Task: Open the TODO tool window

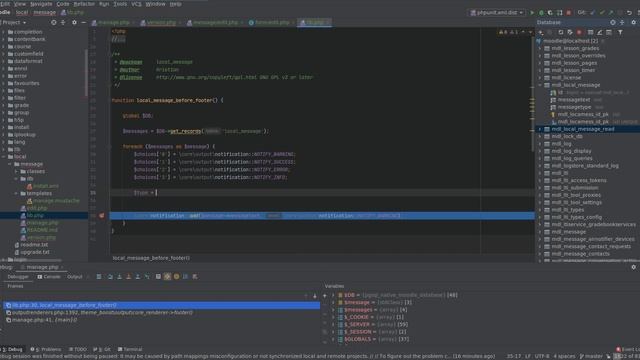Action: [x=78, y=349]
